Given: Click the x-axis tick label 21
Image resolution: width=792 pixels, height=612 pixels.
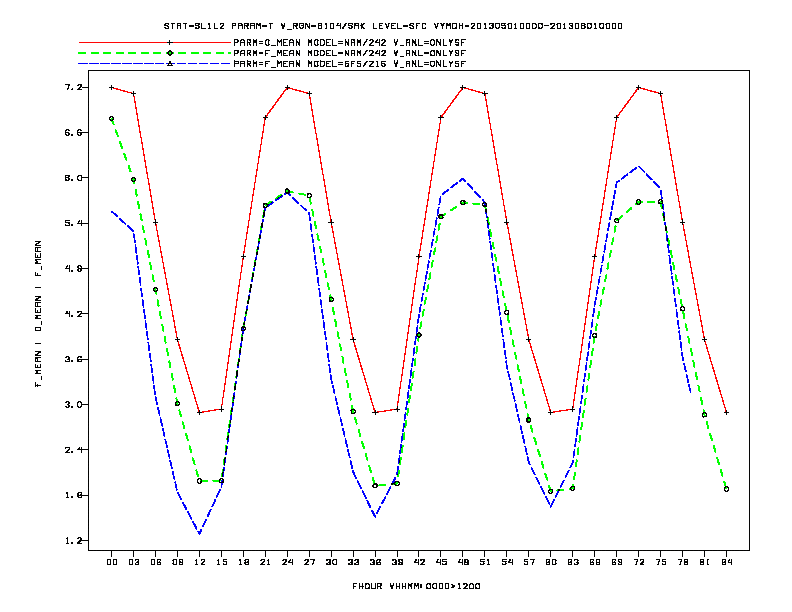Looking at the screenshot, I should click(x=265, y=562).
